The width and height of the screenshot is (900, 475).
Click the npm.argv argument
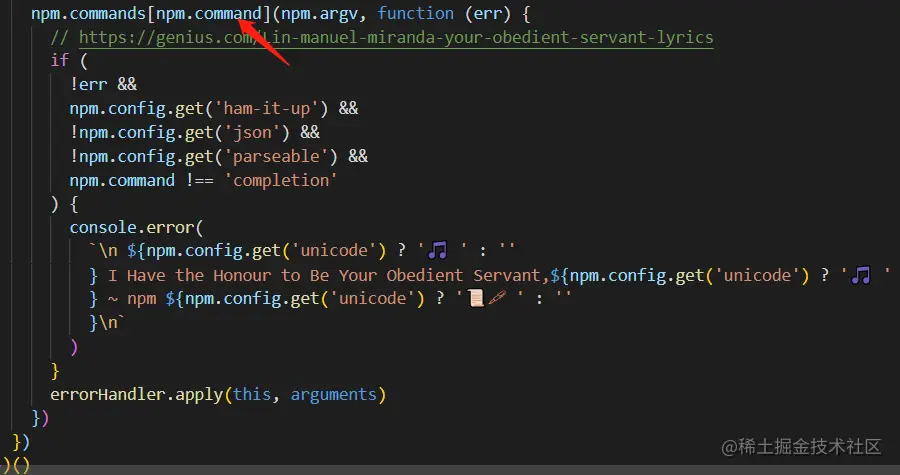click(x=319, y=14)
